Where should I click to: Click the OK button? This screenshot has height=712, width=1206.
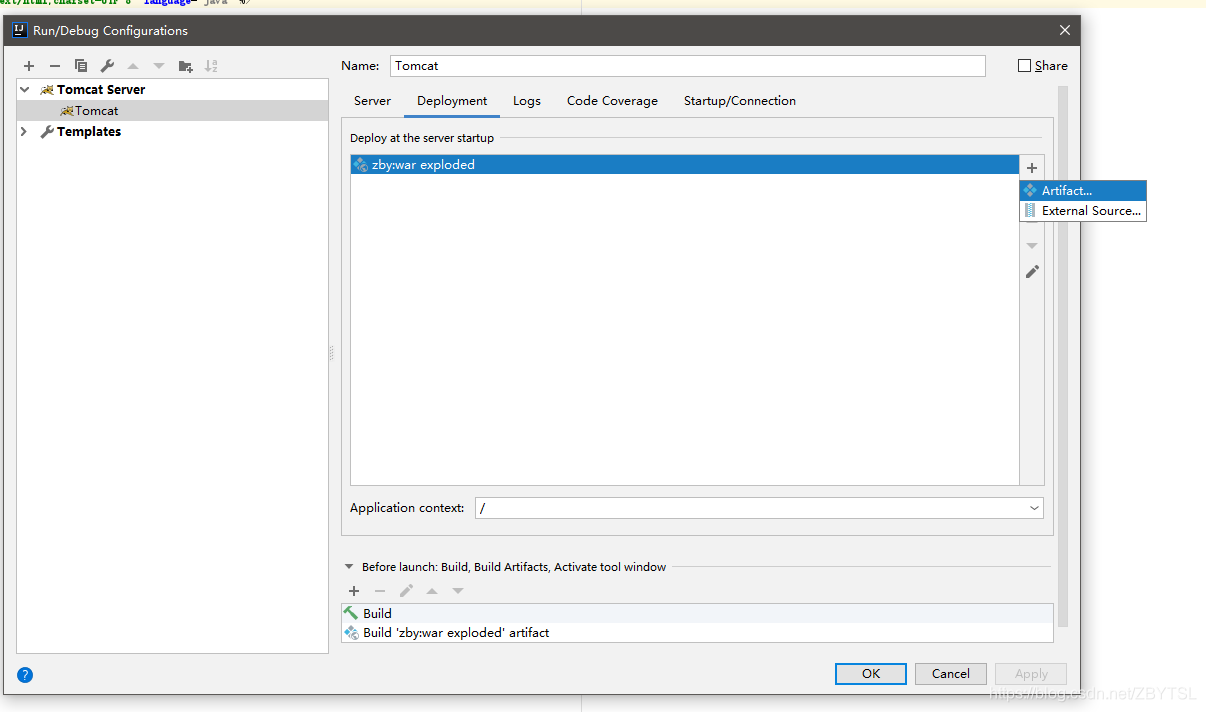click(871, 674)
